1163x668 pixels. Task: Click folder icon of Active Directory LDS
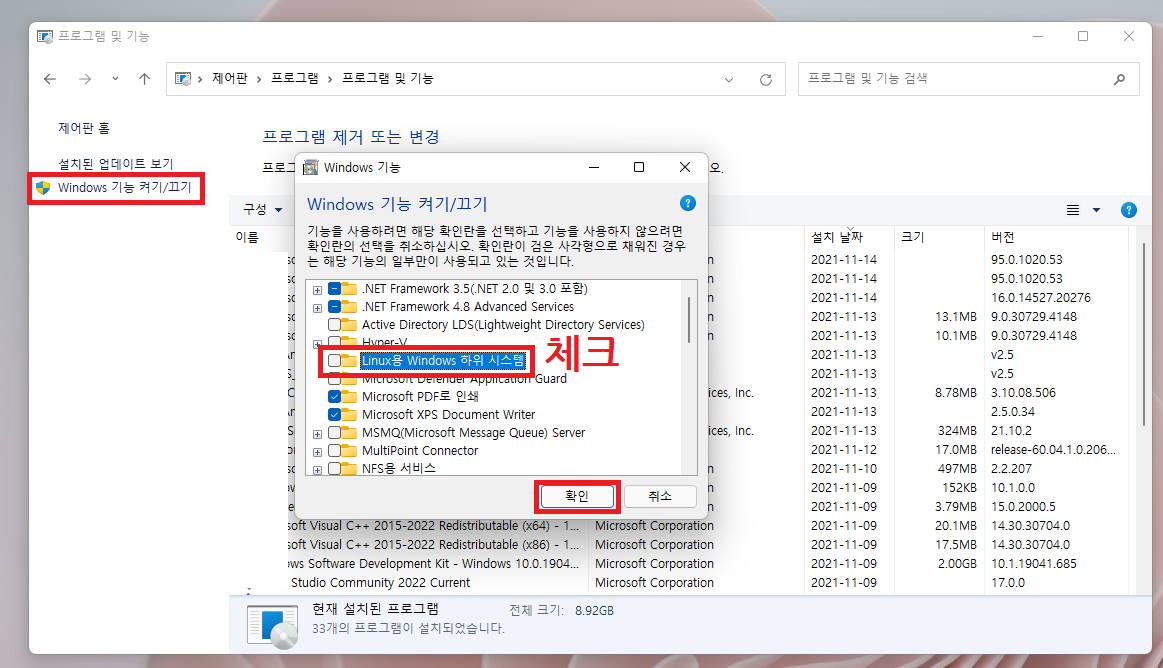click(x=349, y=324)
